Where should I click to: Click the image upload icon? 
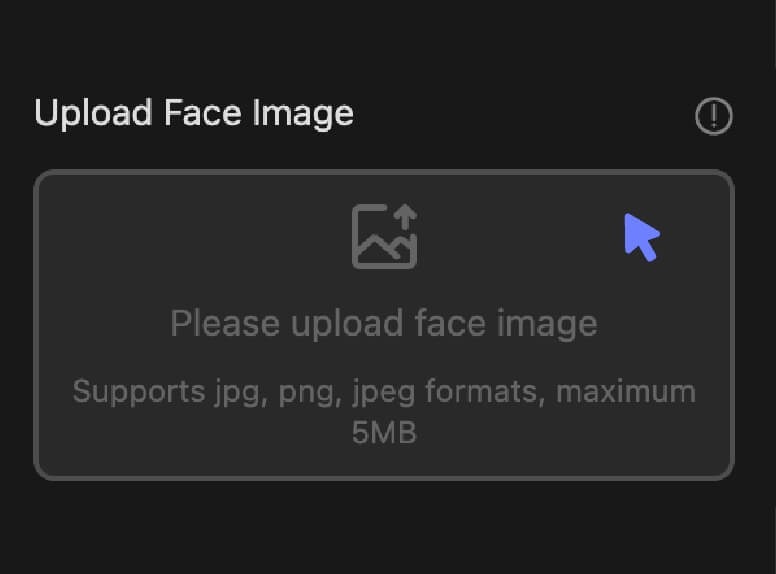[385, 236]
